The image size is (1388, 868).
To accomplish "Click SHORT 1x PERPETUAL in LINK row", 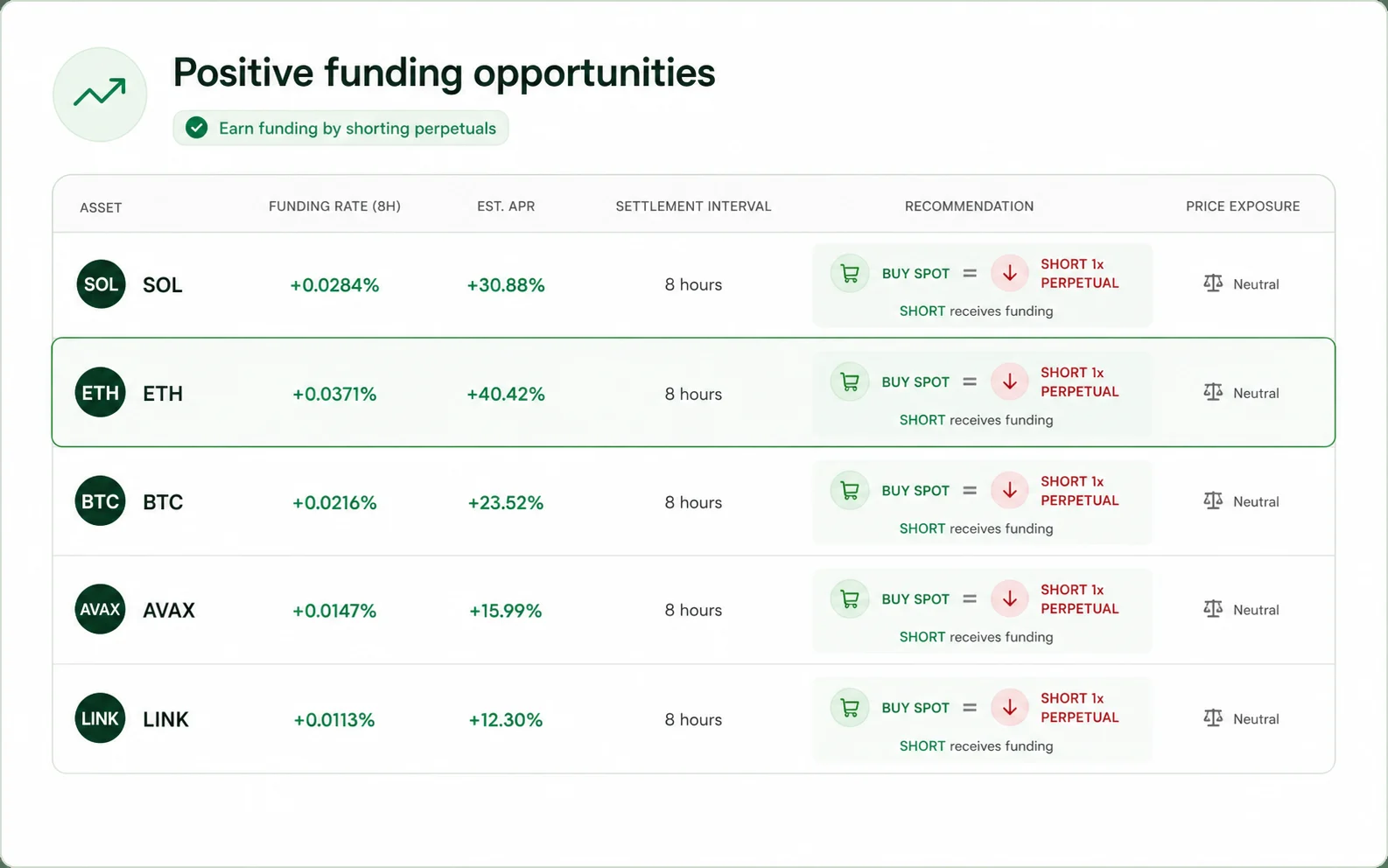I will click(1080, 708).
